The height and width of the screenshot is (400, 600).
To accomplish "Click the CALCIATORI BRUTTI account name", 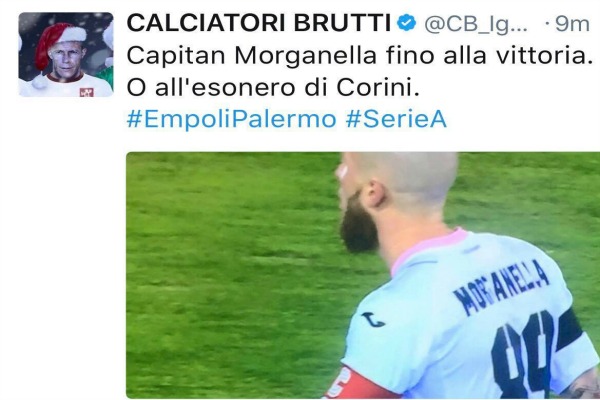I will 258,23.
